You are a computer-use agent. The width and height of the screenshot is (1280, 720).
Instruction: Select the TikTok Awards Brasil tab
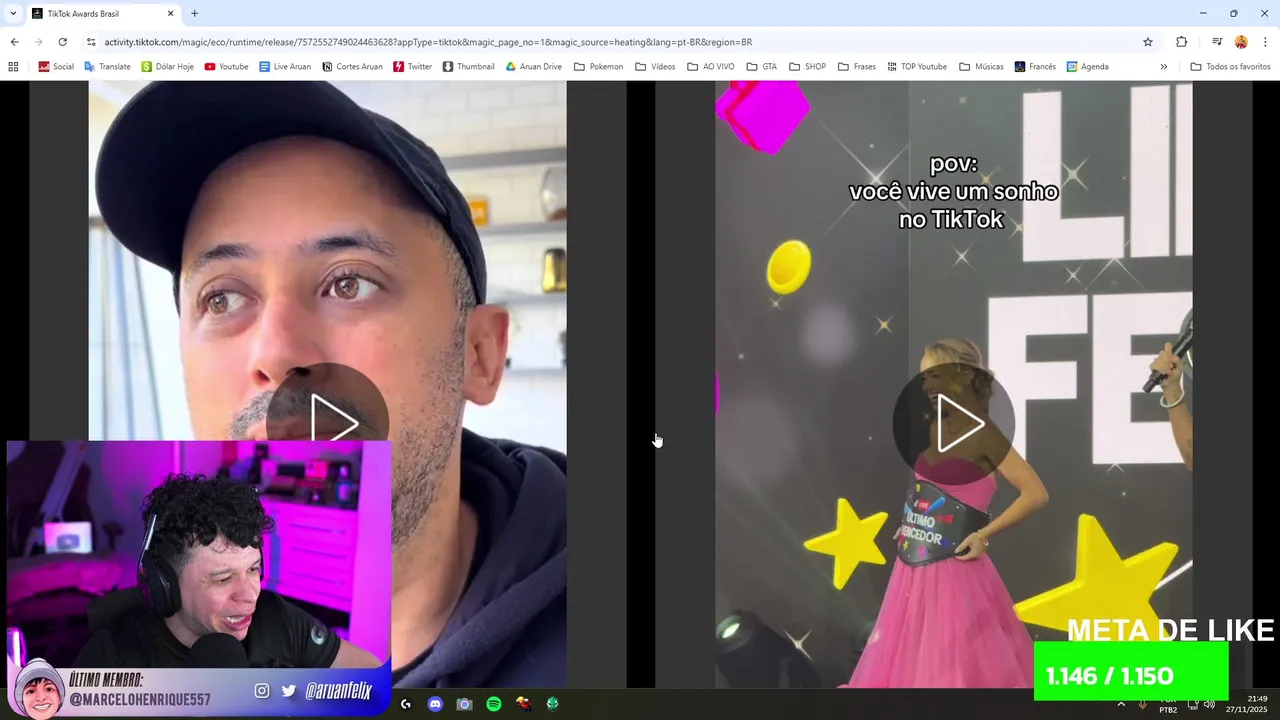pos(102,14)
